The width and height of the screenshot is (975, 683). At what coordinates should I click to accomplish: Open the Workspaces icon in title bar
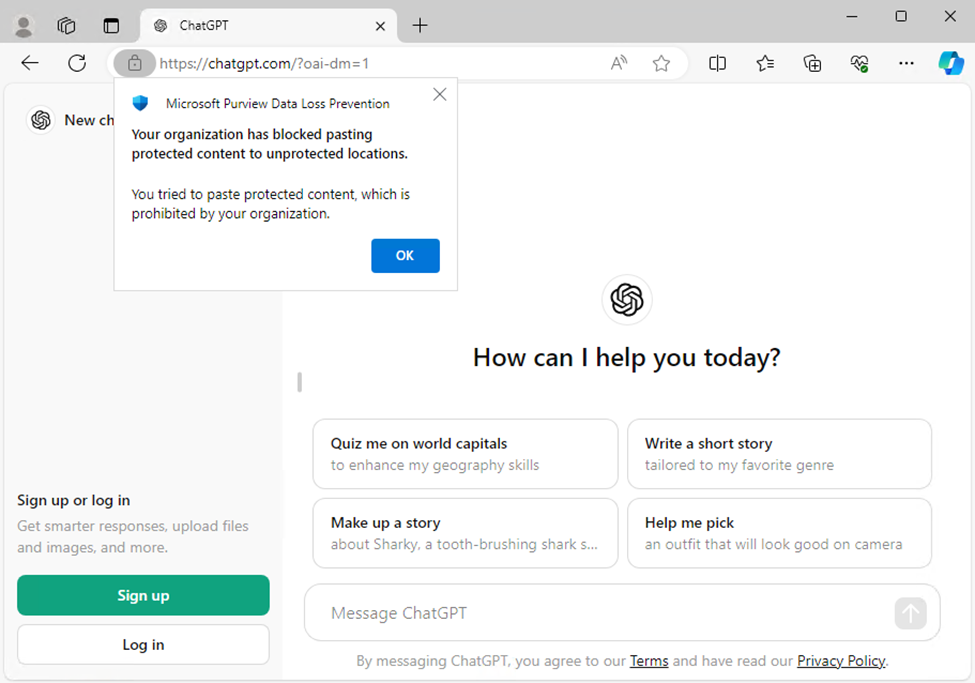[x=67, y=26]
